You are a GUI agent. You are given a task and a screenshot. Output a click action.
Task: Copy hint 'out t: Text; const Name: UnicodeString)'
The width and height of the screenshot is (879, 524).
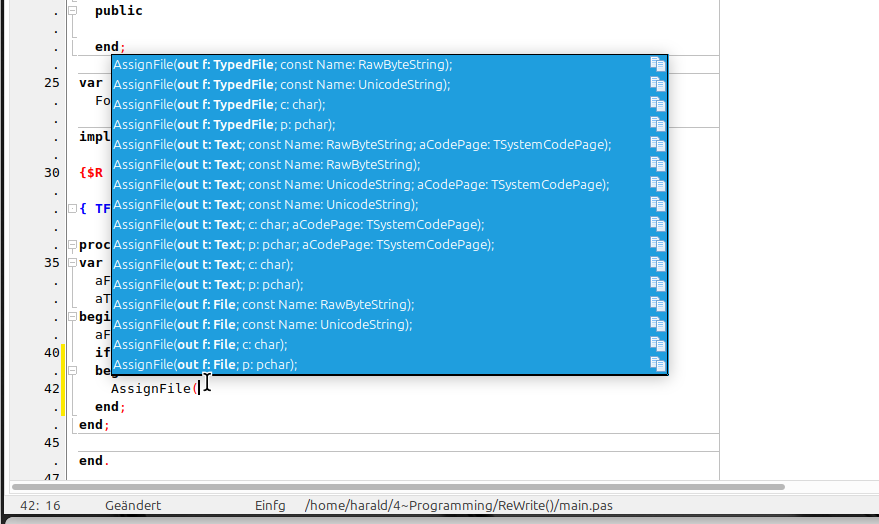point(658,205)
